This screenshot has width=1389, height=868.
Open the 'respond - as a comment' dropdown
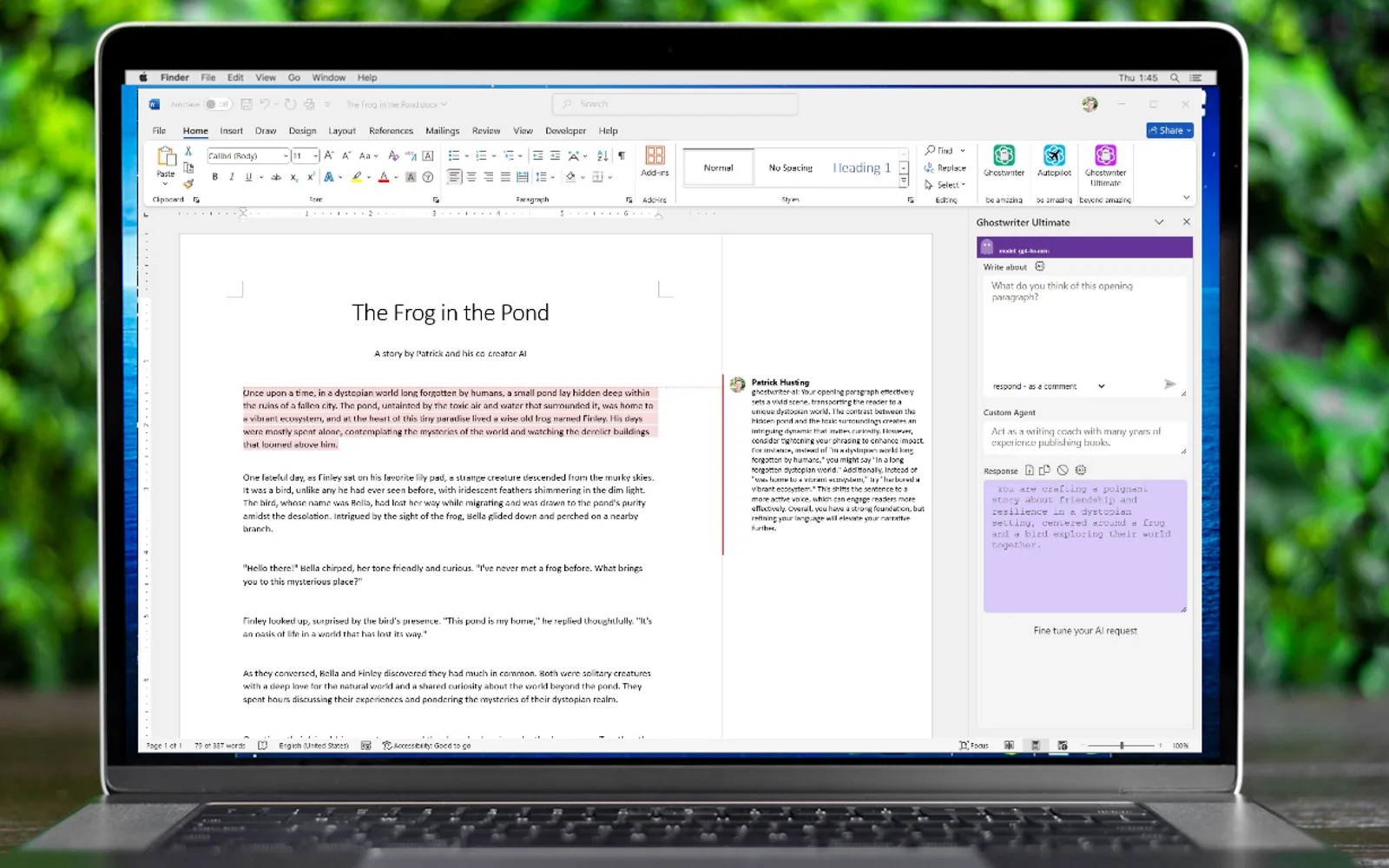tap(1049, 386)
